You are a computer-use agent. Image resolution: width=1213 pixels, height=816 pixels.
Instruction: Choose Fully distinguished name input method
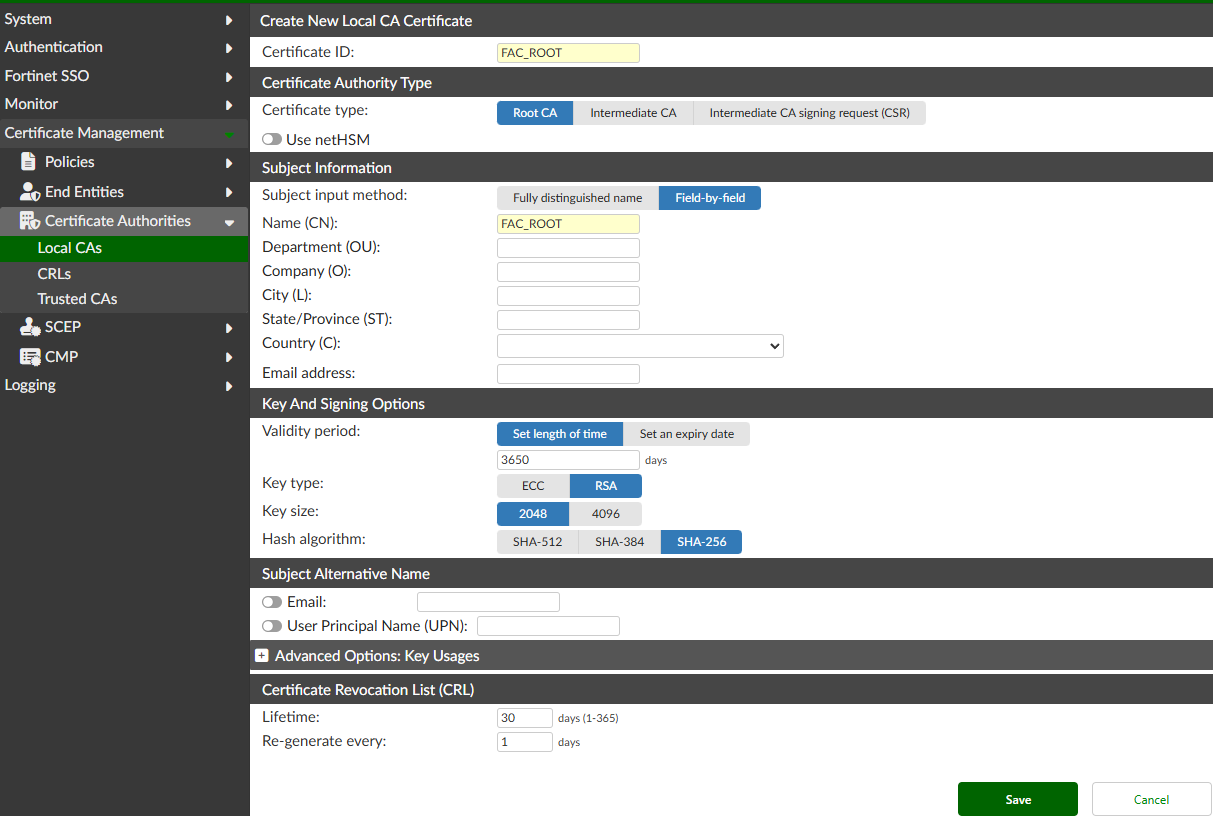click(x=578, y=198)
